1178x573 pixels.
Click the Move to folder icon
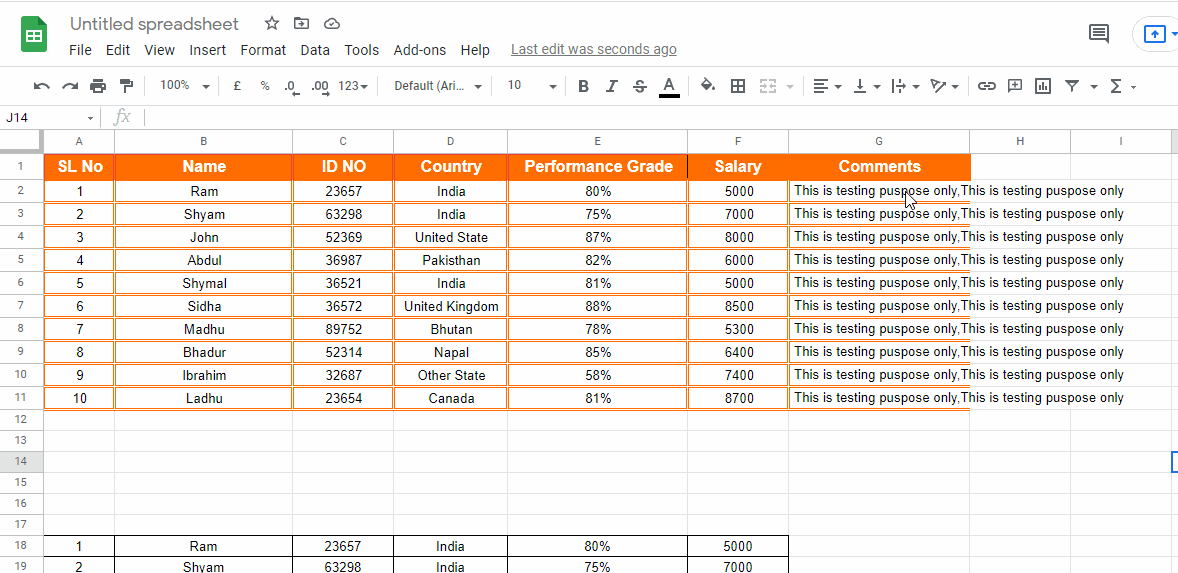[301, 24]
